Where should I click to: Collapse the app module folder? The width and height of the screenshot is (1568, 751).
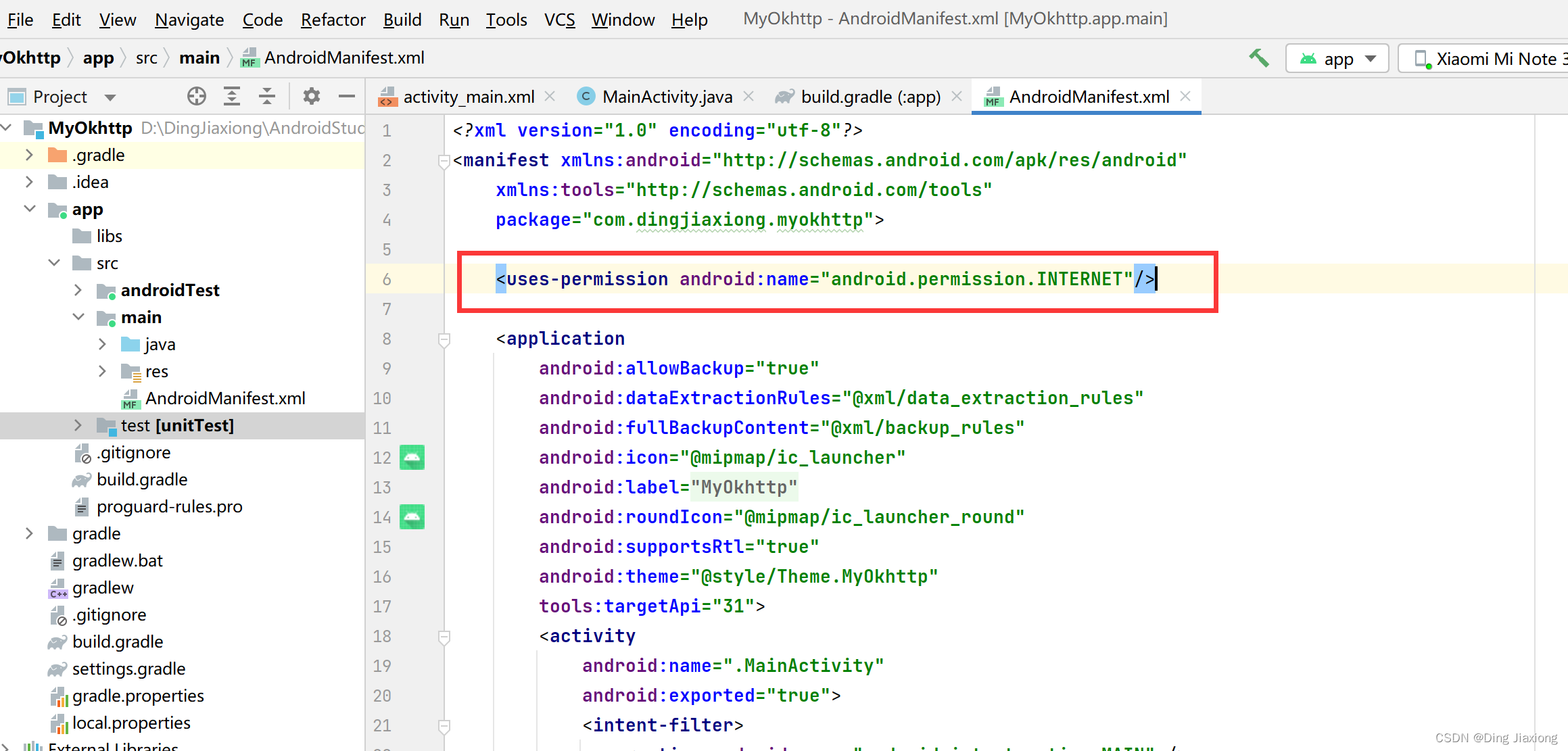coord(29,209)
